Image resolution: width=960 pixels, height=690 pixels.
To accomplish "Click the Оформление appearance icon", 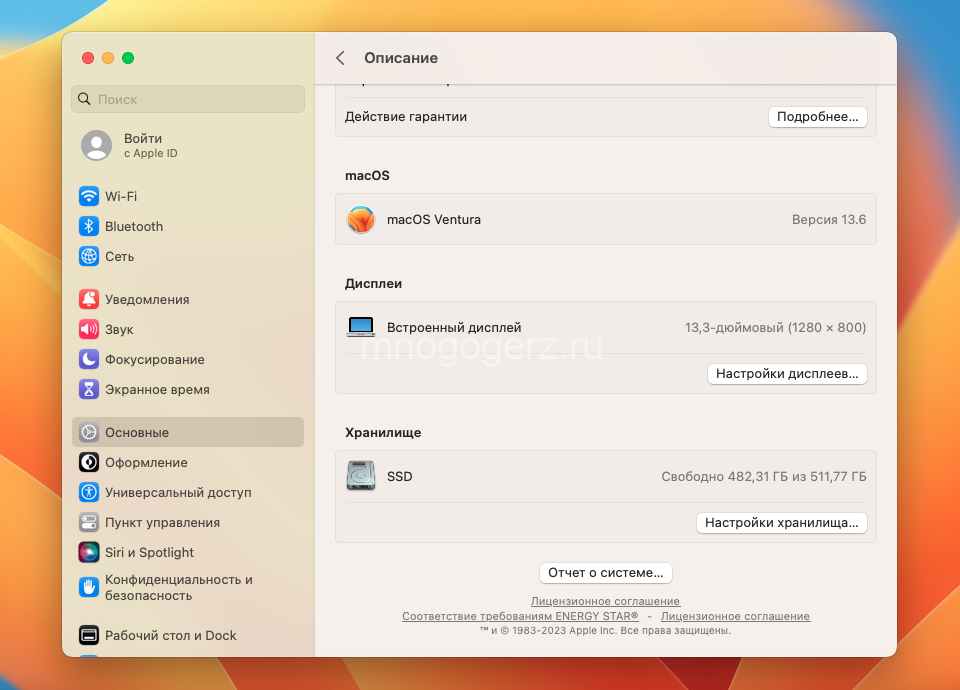I will (x=89, y=462).
